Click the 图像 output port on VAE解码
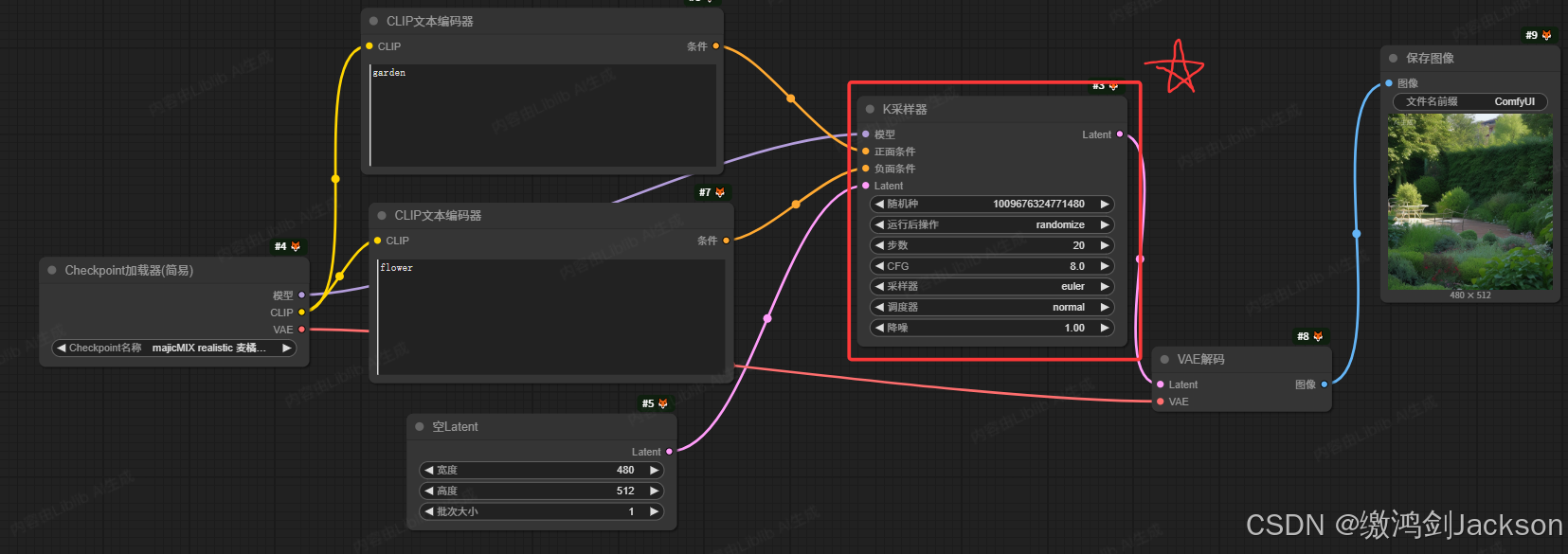Image resolution: width=1568 pixels, height=554 pixels. tap(1324, 384)
